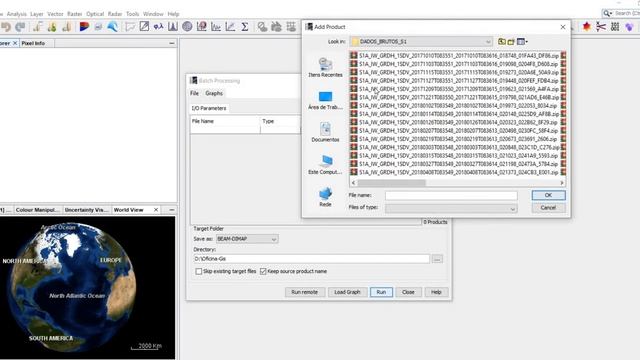Click the file list left scroll arrow
Screen dimensions: 640x360
point(353,183)
